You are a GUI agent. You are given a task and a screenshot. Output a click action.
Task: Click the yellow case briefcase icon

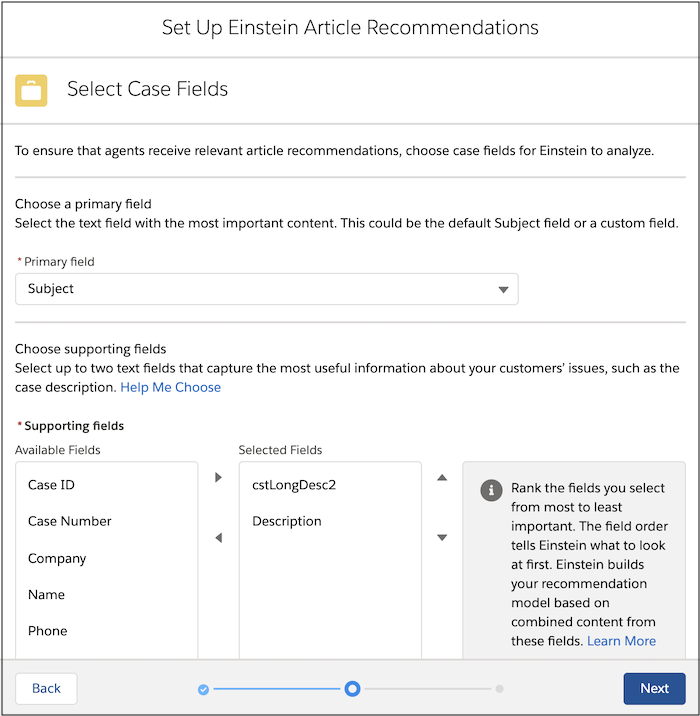(31, 90)
